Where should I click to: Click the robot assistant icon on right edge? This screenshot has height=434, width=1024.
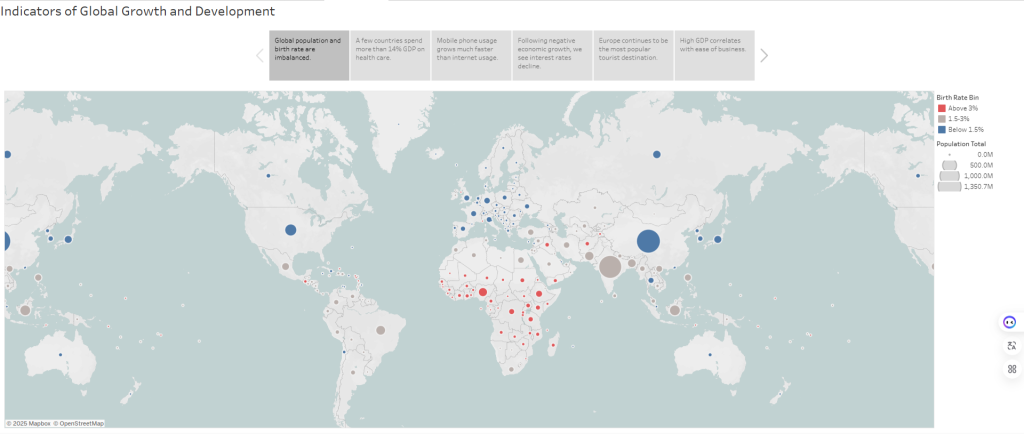coord(1010,322)
